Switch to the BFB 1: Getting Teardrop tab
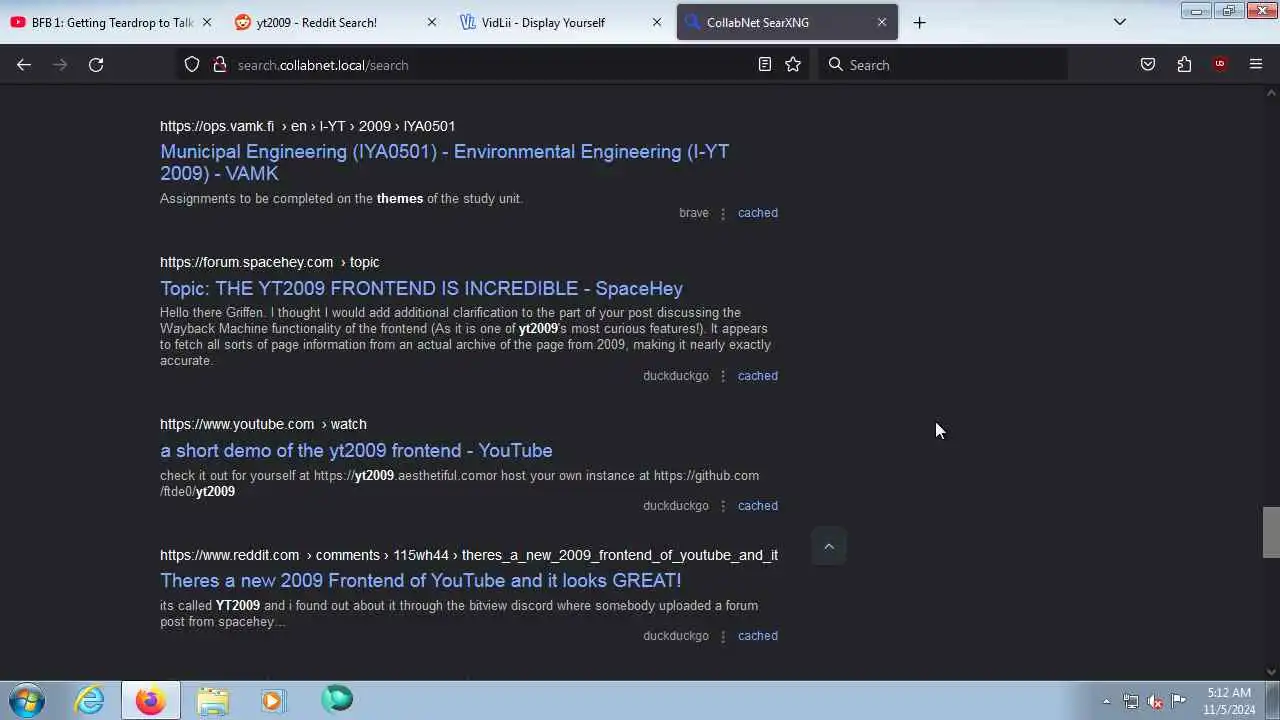This screenshot has width=1280, height=720. (112, 22)
